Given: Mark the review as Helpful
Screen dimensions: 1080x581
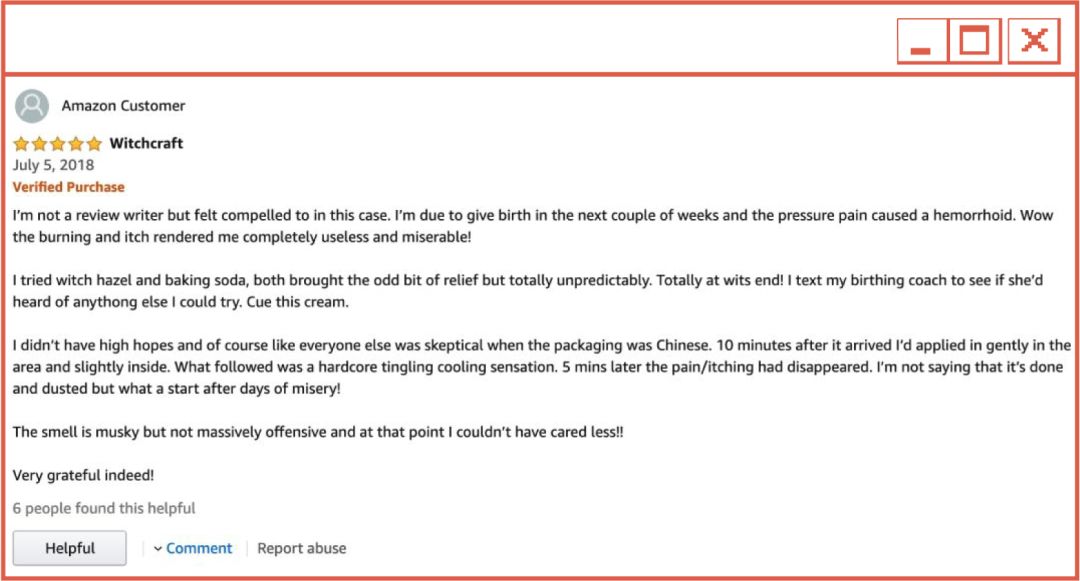Looking at the screenshot, I should tap(70, 548).
